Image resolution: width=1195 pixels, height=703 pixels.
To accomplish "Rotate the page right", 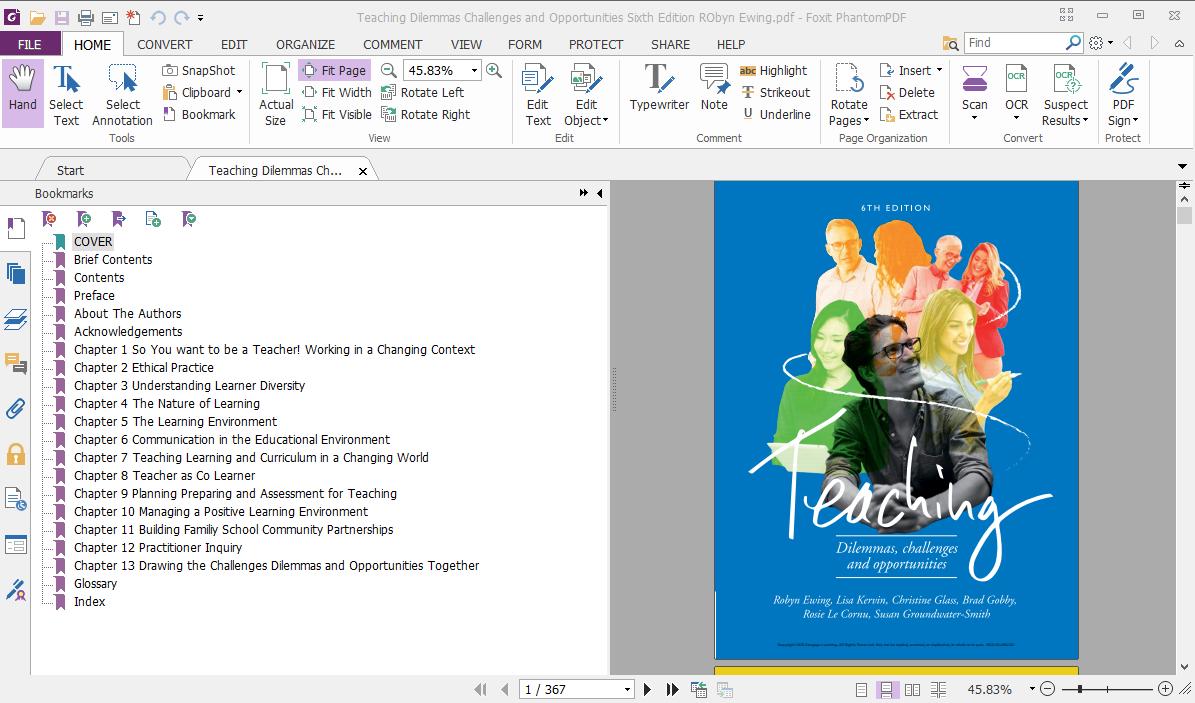I will 425,114.
